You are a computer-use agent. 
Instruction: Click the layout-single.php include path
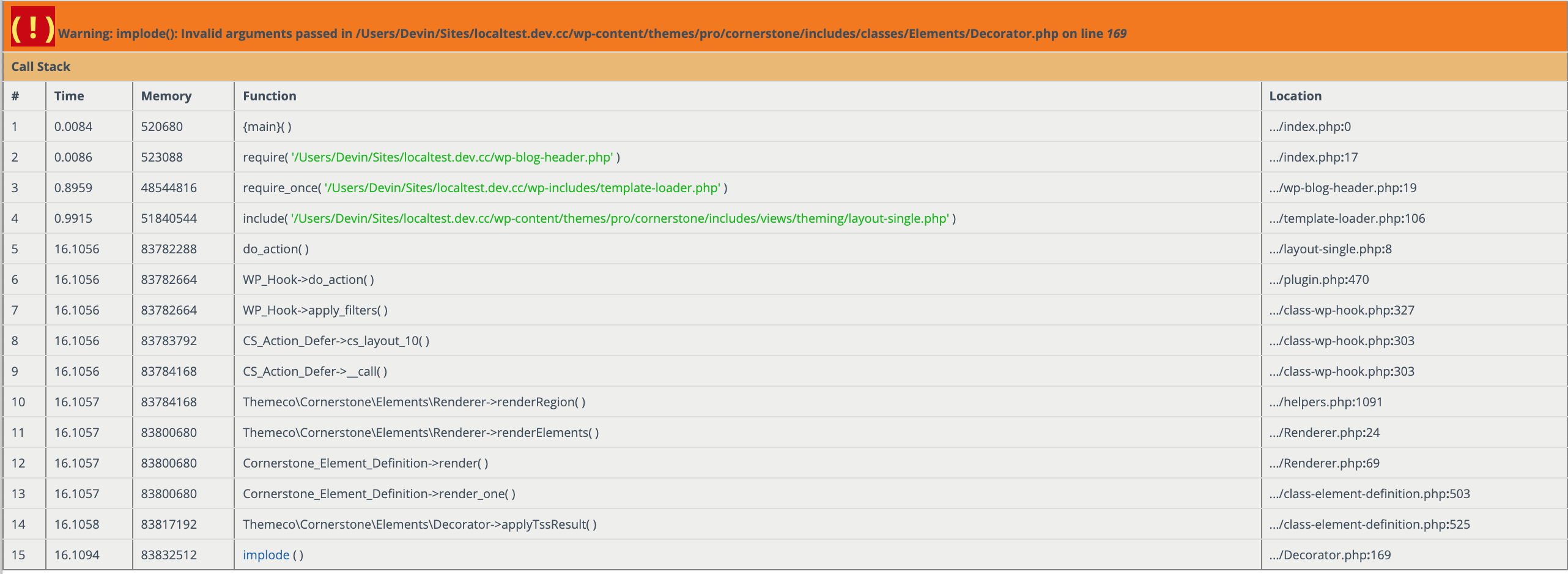click(x=620, y=218)
